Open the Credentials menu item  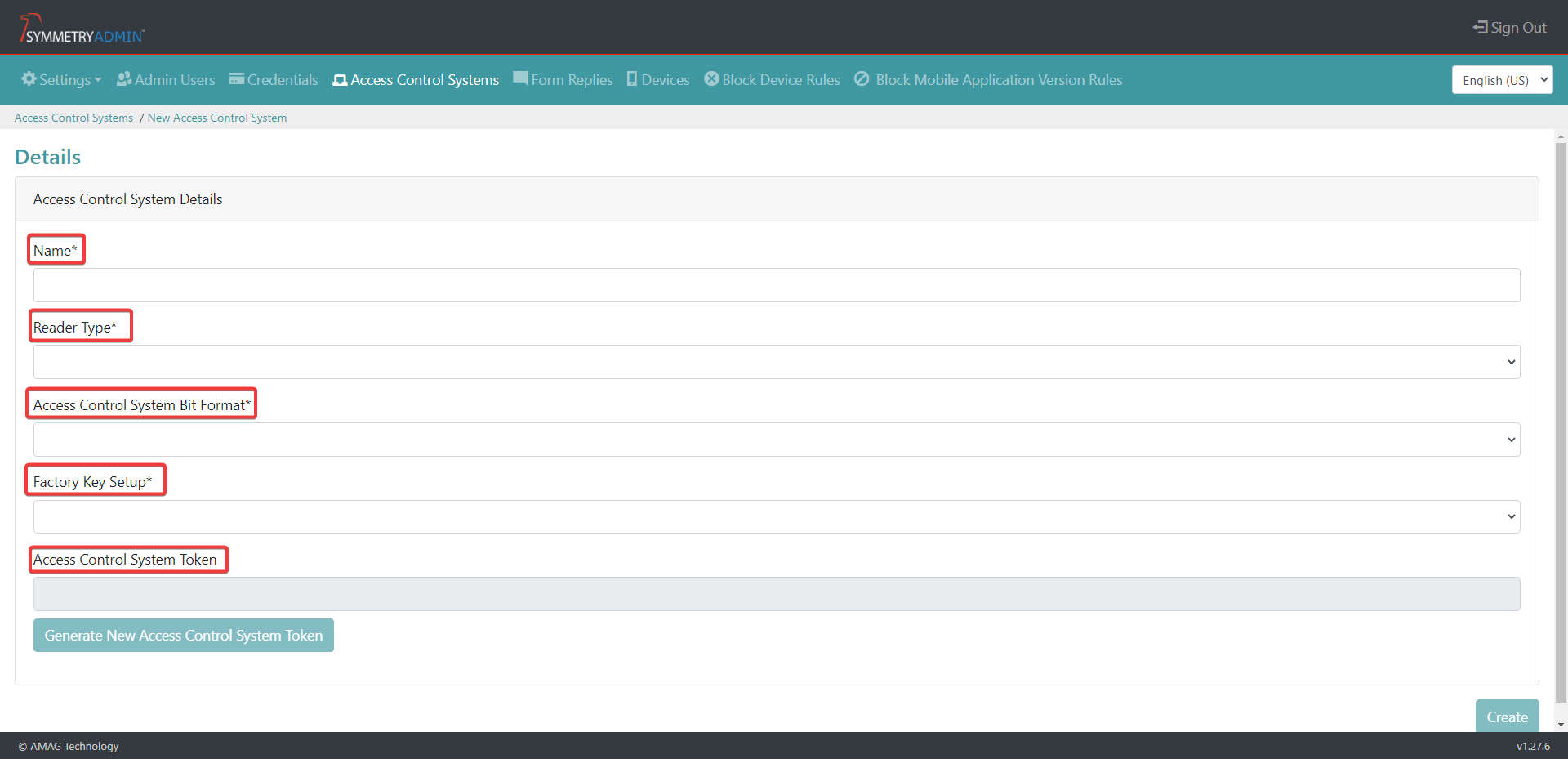[x=274, y=79]
